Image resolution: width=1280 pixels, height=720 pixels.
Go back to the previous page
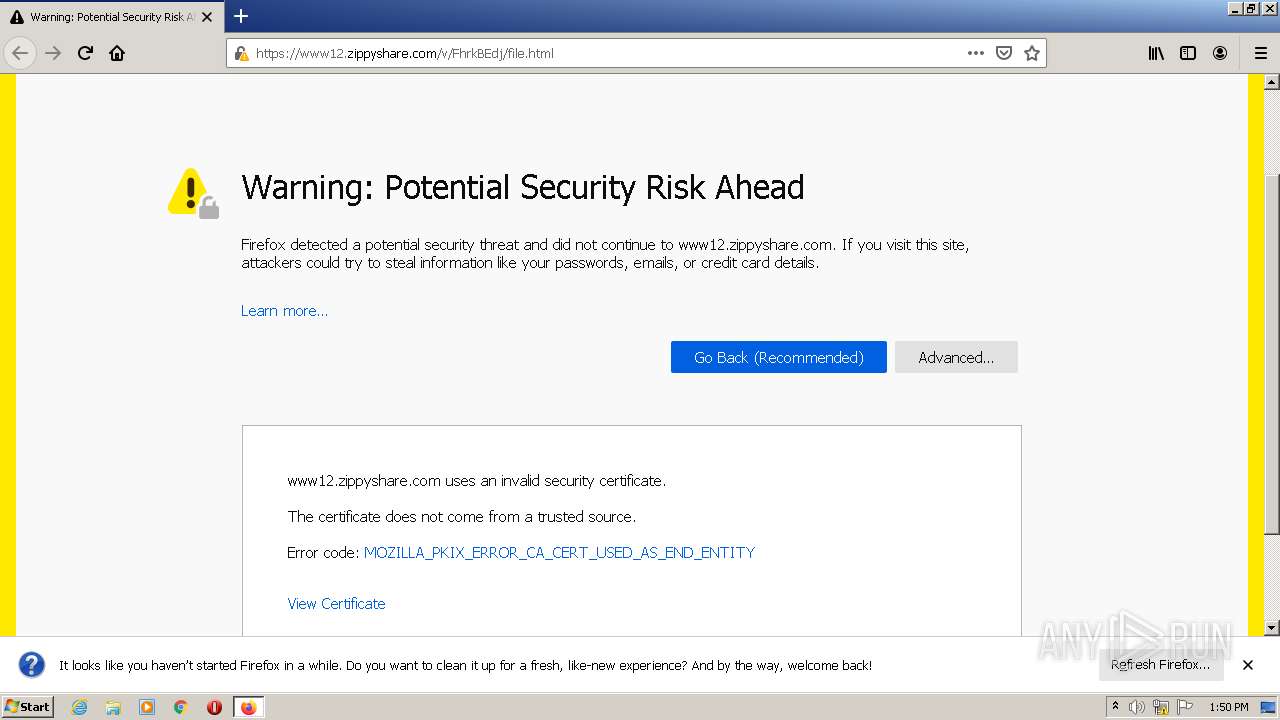tap(20, 53)
